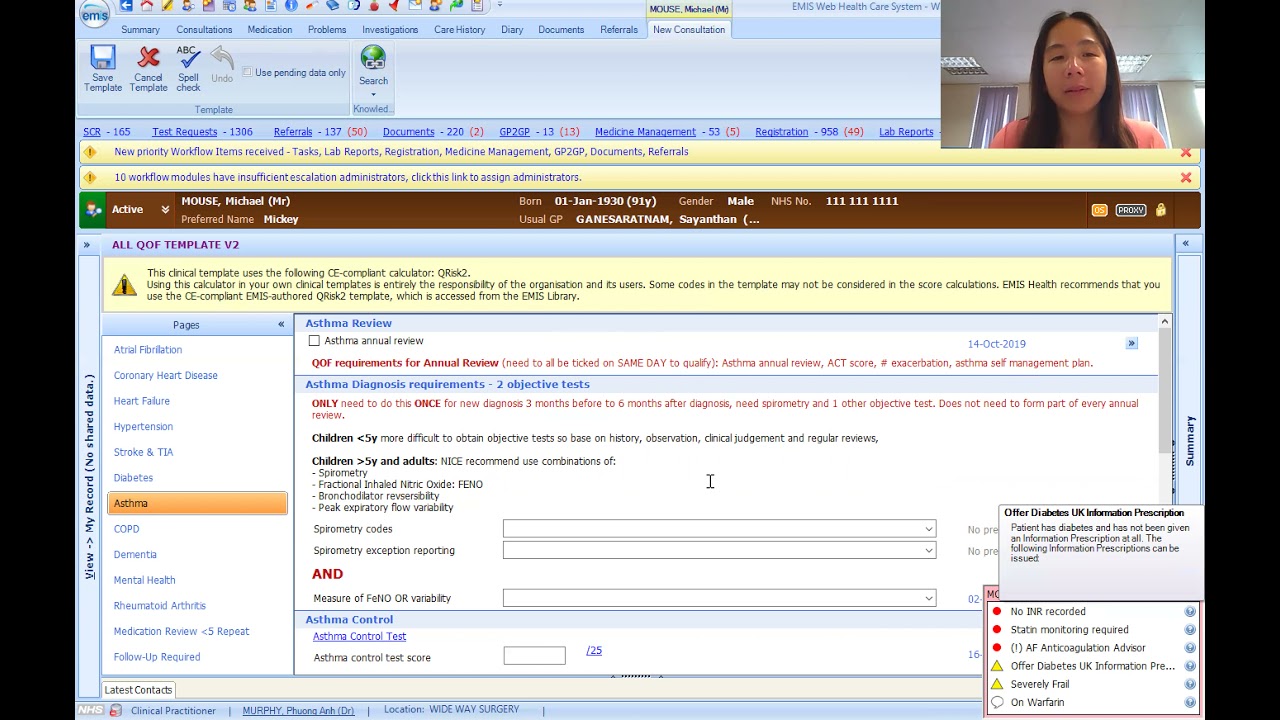Open Test Requests workflow link
Image resolution: width=1280 pixels, height=720 pixels.
click(x=185, y=132)
